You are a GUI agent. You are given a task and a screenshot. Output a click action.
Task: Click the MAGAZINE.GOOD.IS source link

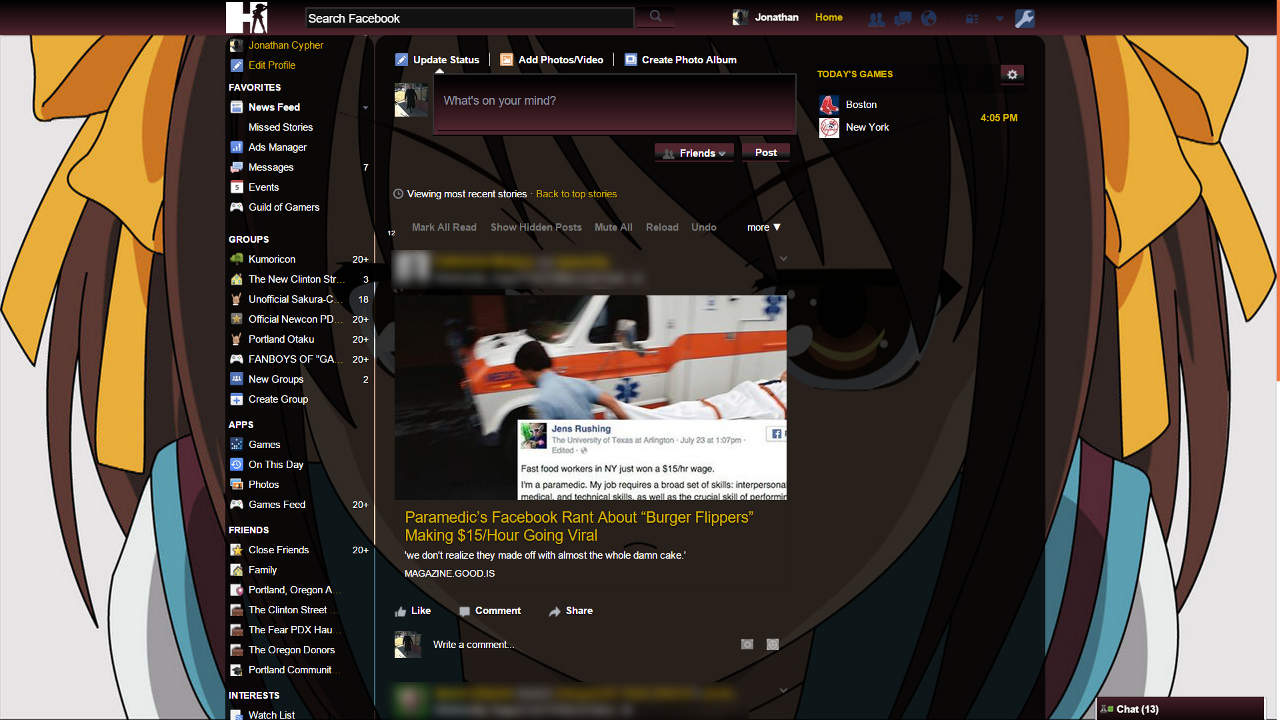pos(450,574)
